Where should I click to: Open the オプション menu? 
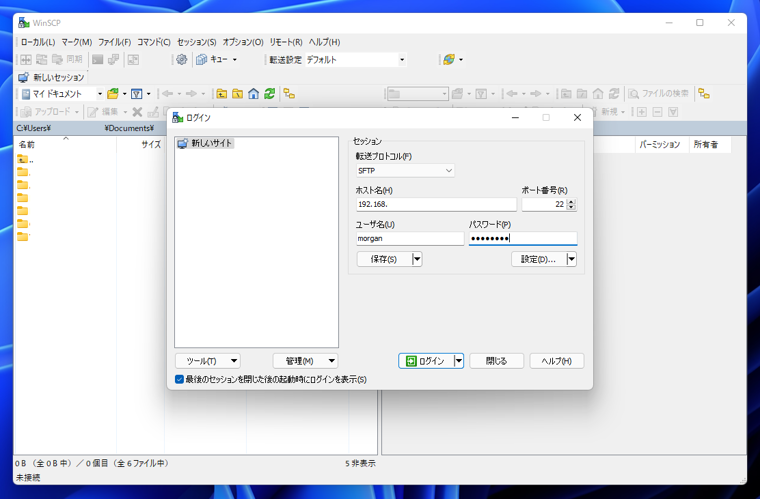point(243,42)
